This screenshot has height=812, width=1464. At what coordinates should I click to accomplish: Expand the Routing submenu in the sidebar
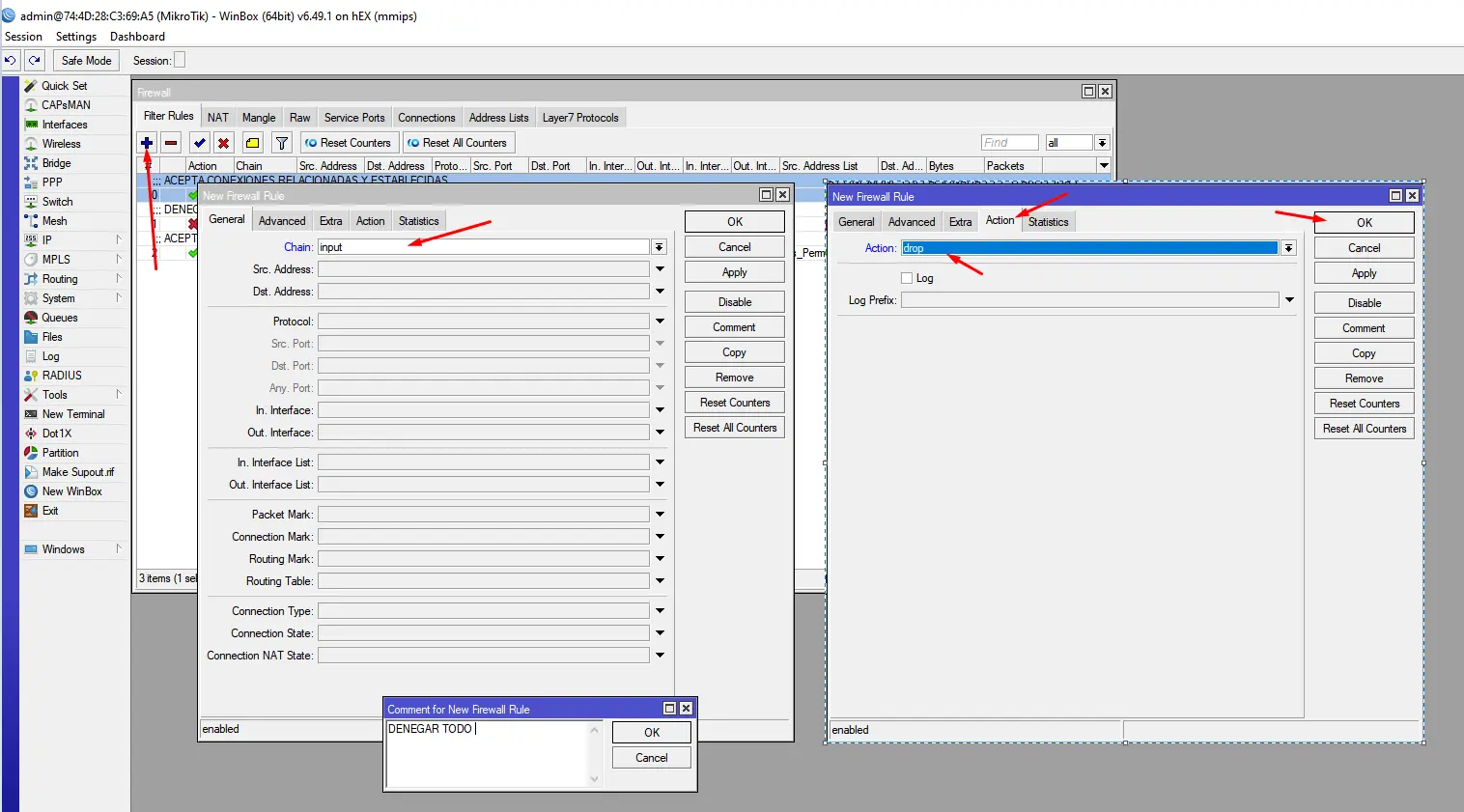point(119,278)
